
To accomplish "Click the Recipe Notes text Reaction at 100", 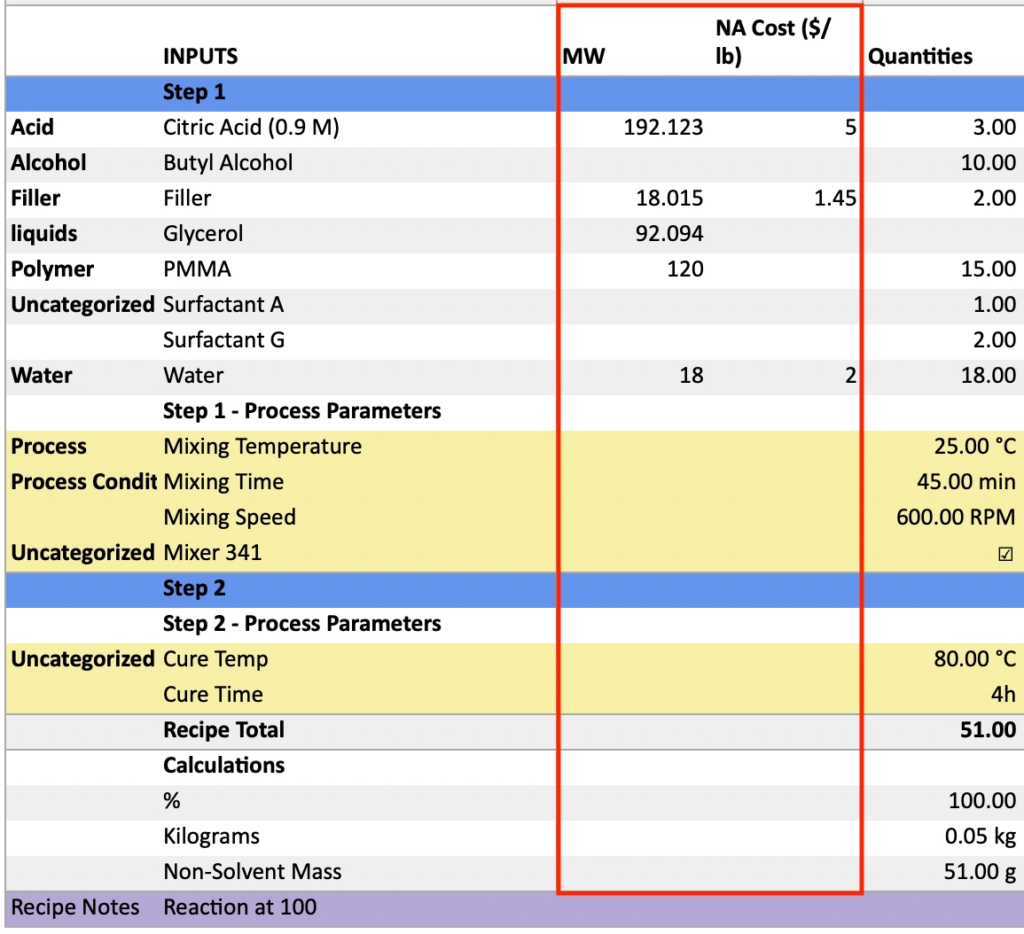I will pyautogui.click(x=240, y=908).
